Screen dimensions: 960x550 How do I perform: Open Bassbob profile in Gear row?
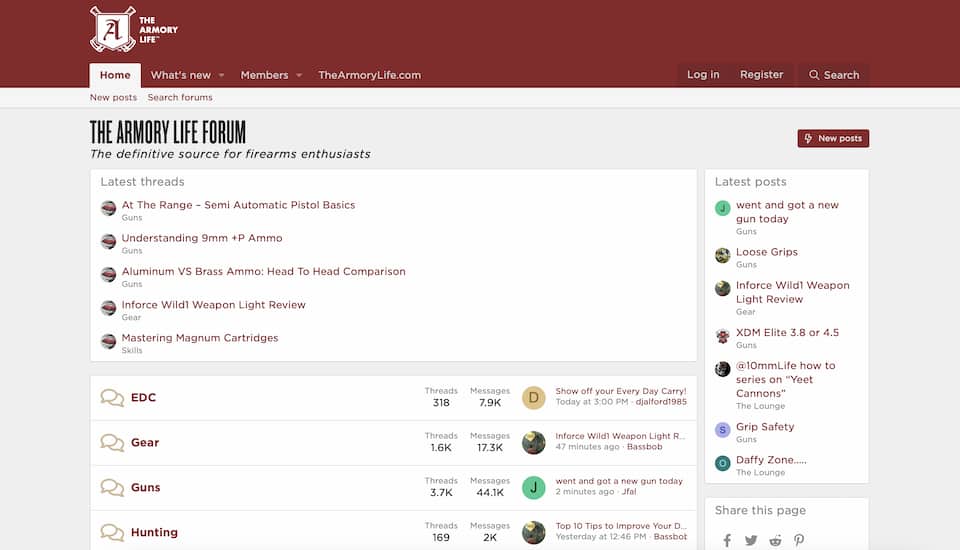(x=644, y=446)
